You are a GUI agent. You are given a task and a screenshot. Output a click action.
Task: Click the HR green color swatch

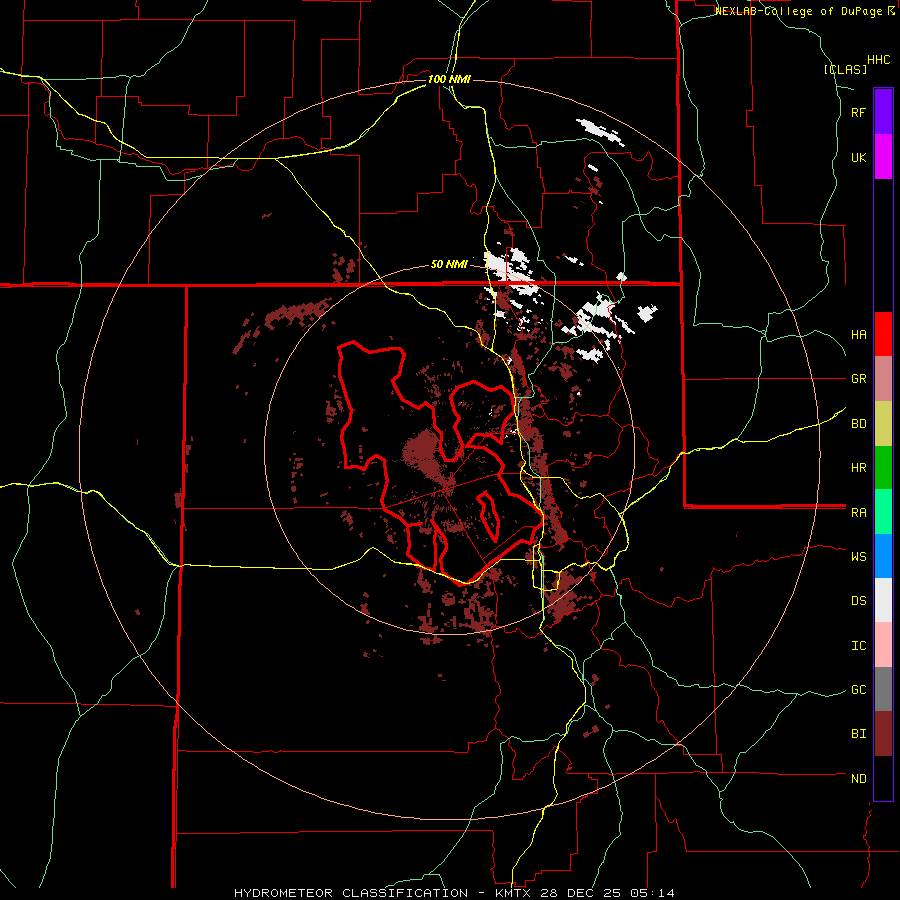click(x=883, y=468)
